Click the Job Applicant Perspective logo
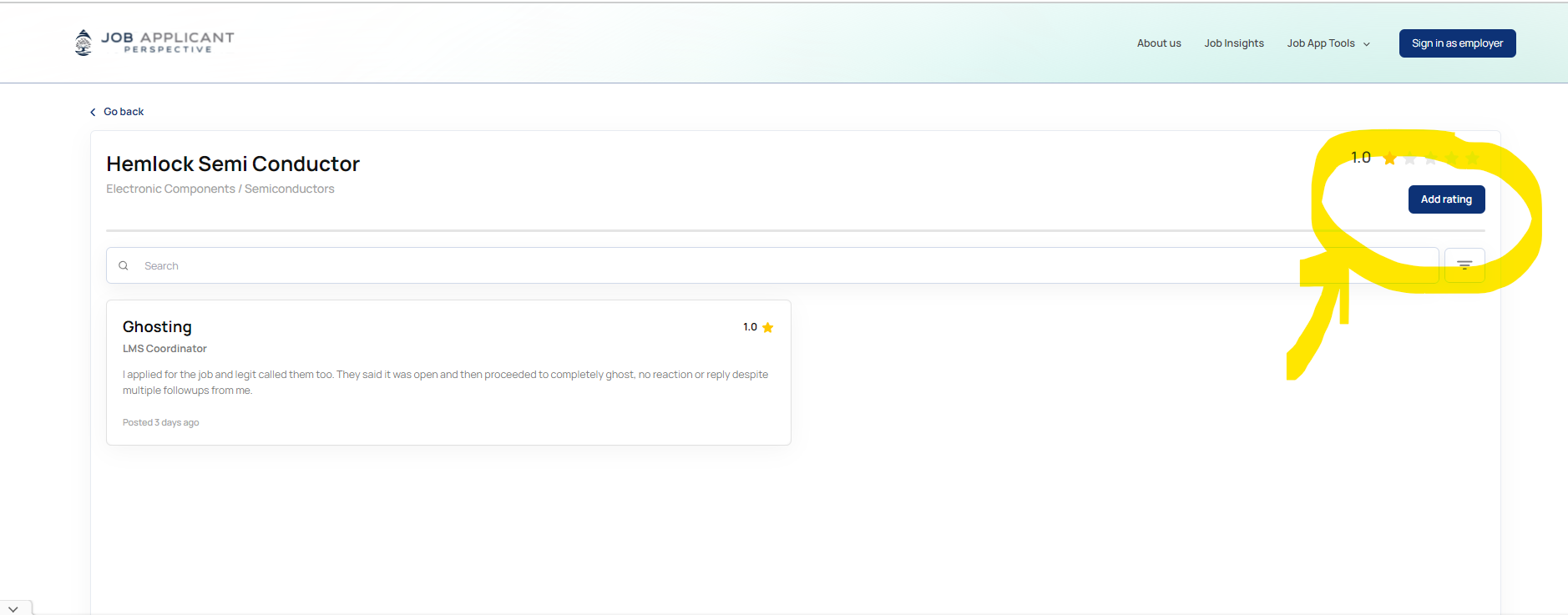Viewport: 1568px width, 615px height. 154,43
